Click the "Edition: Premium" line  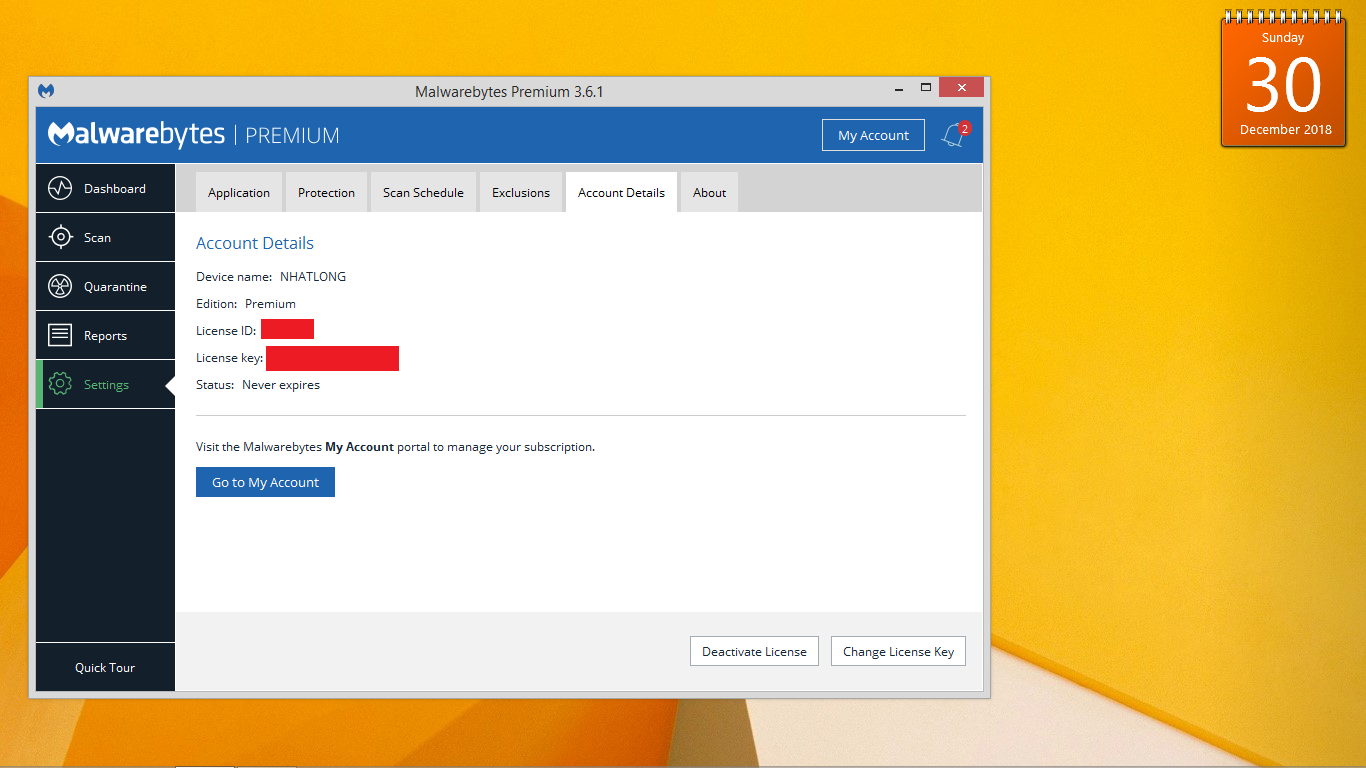(x=246, y=303)
